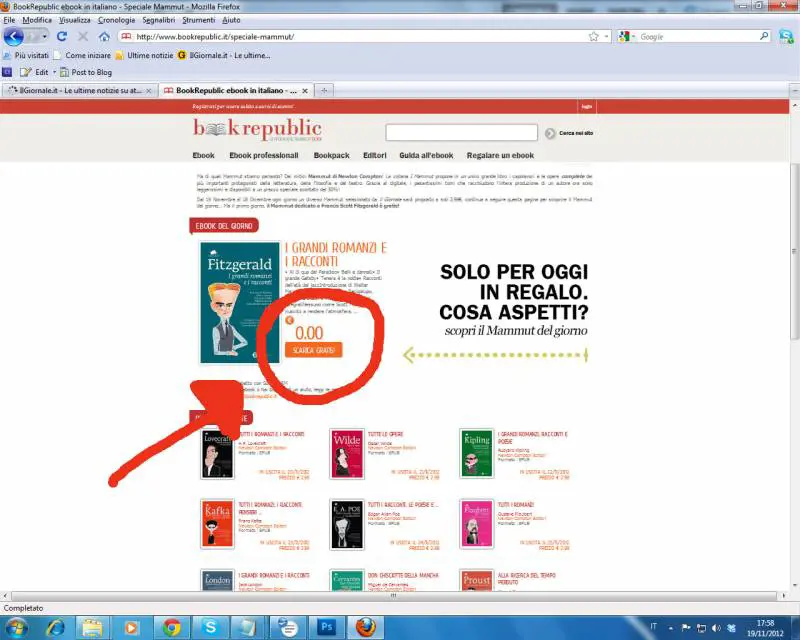
Task: Open a new tab with plus button
Action: 324,90
